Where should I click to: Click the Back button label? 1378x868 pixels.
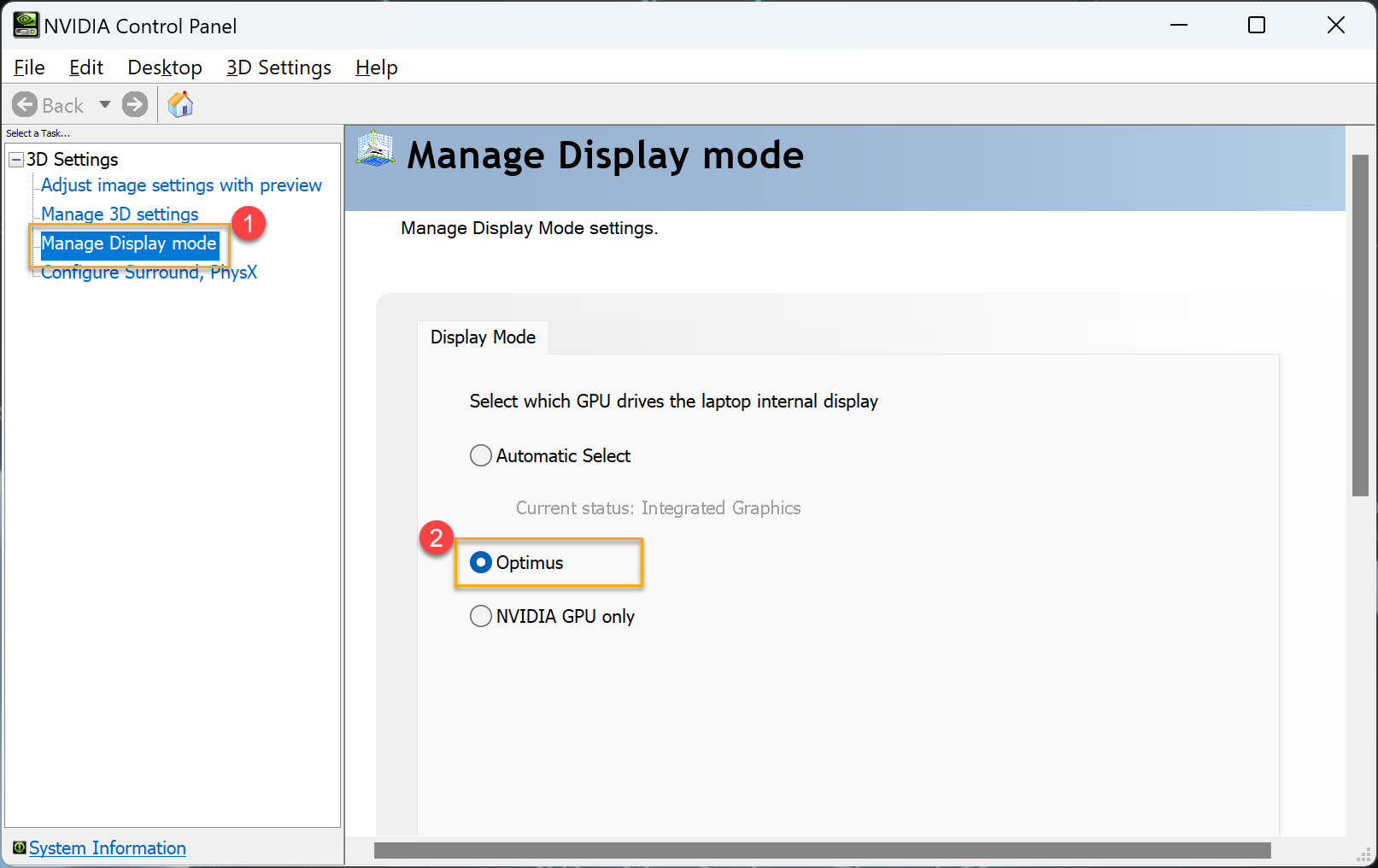(x=63, y=106)
